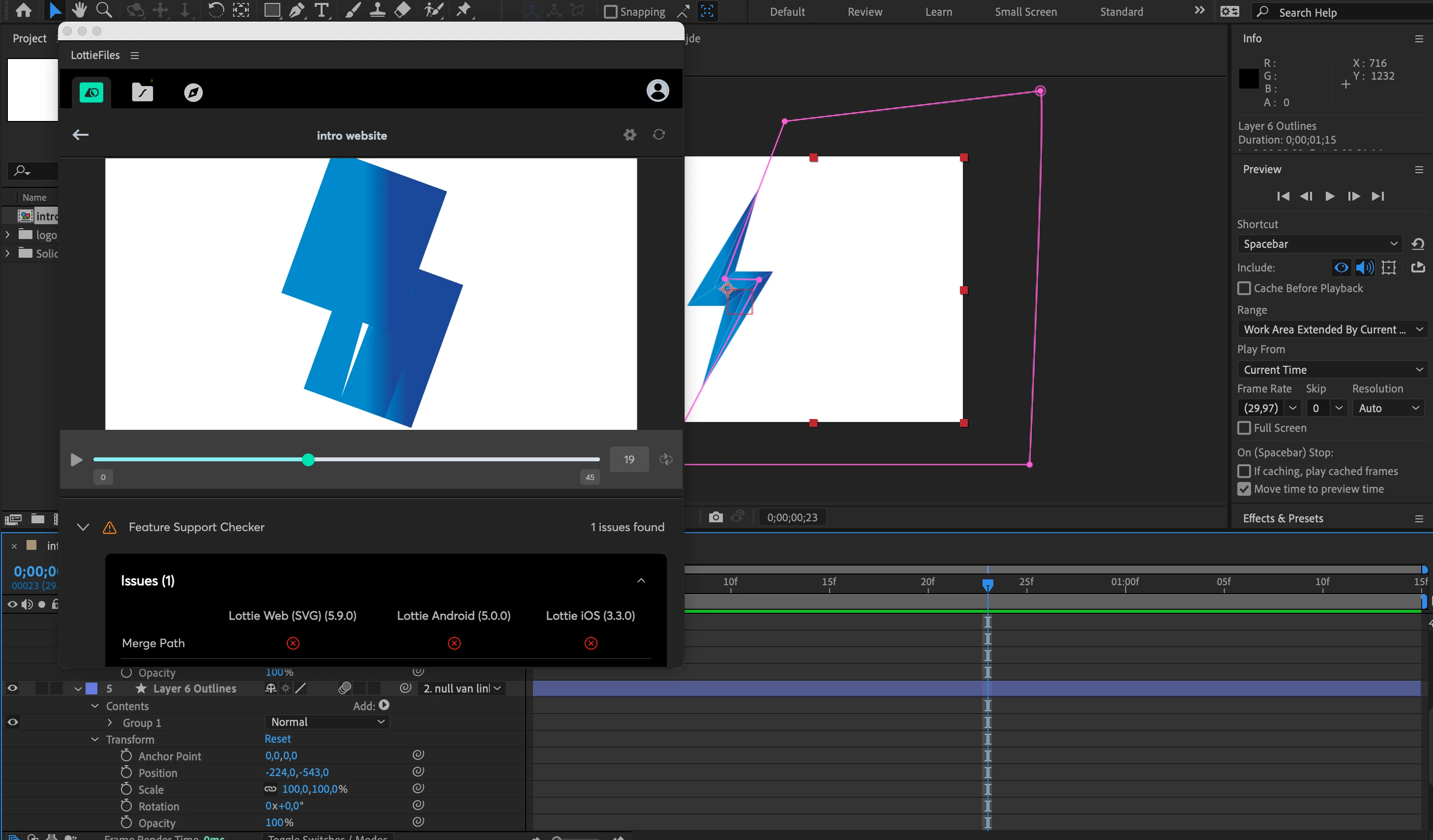Open LottieFiles discover compass icon
The width and height of the screenshot is (1433, 840).
click(193, 92)
